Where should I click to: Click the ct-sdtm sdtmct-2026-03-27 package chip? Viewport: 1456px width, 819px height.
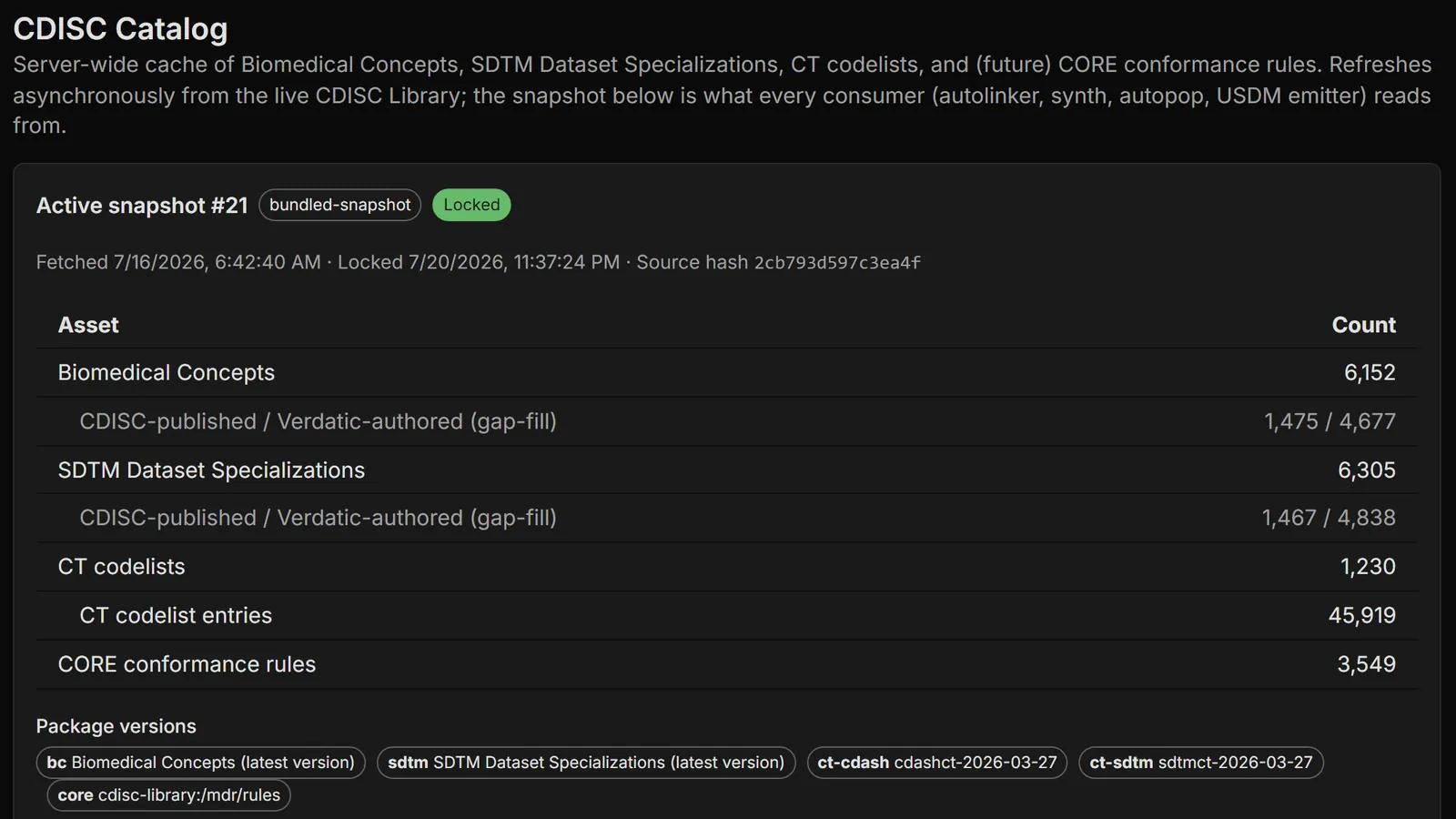tap(1201, 763)
